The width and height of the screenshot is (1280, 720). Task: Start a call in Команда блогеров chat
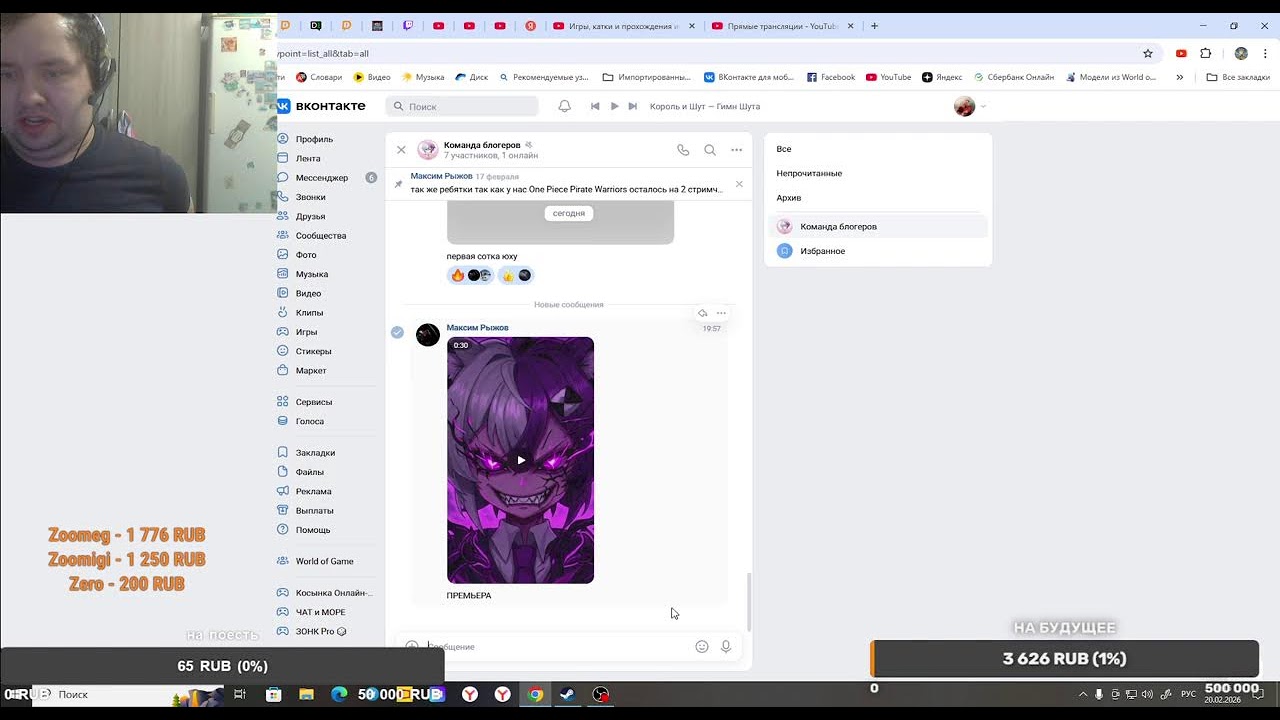[683, 150]
